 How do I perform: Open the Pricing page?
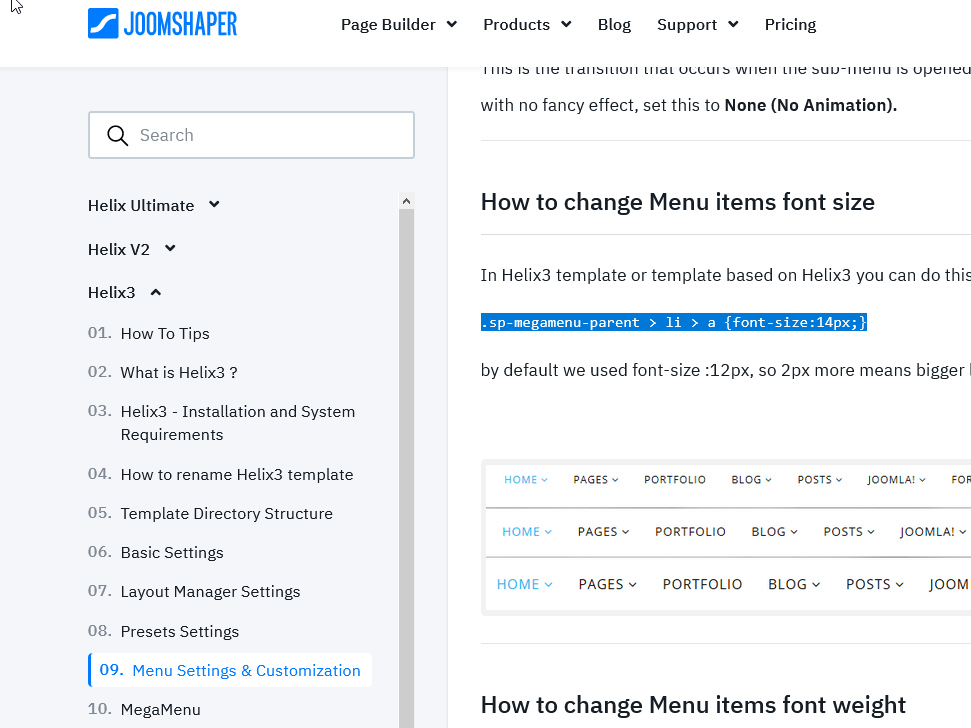tap(790, 24)
